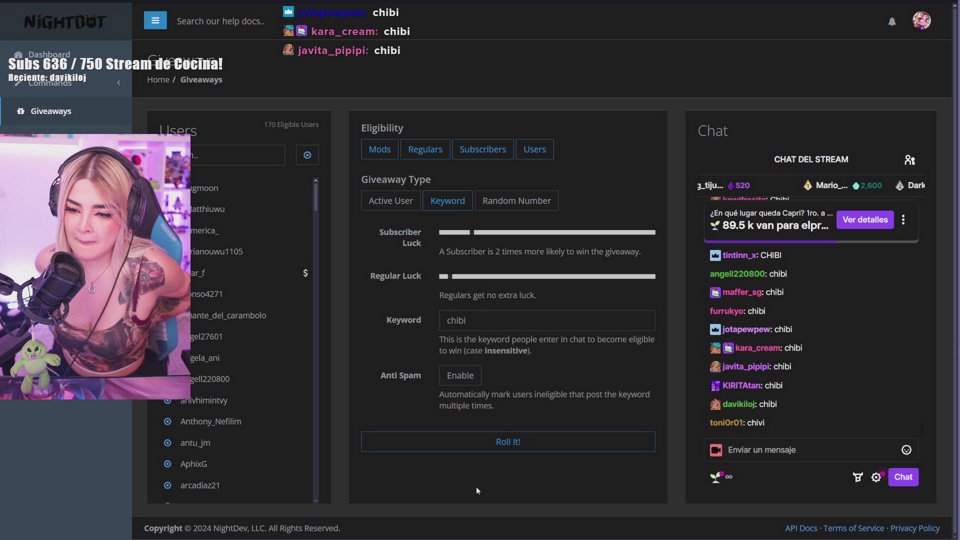
Task: Collapse the sidebar using the chevron arrow
Action: (x=118, y=83)
